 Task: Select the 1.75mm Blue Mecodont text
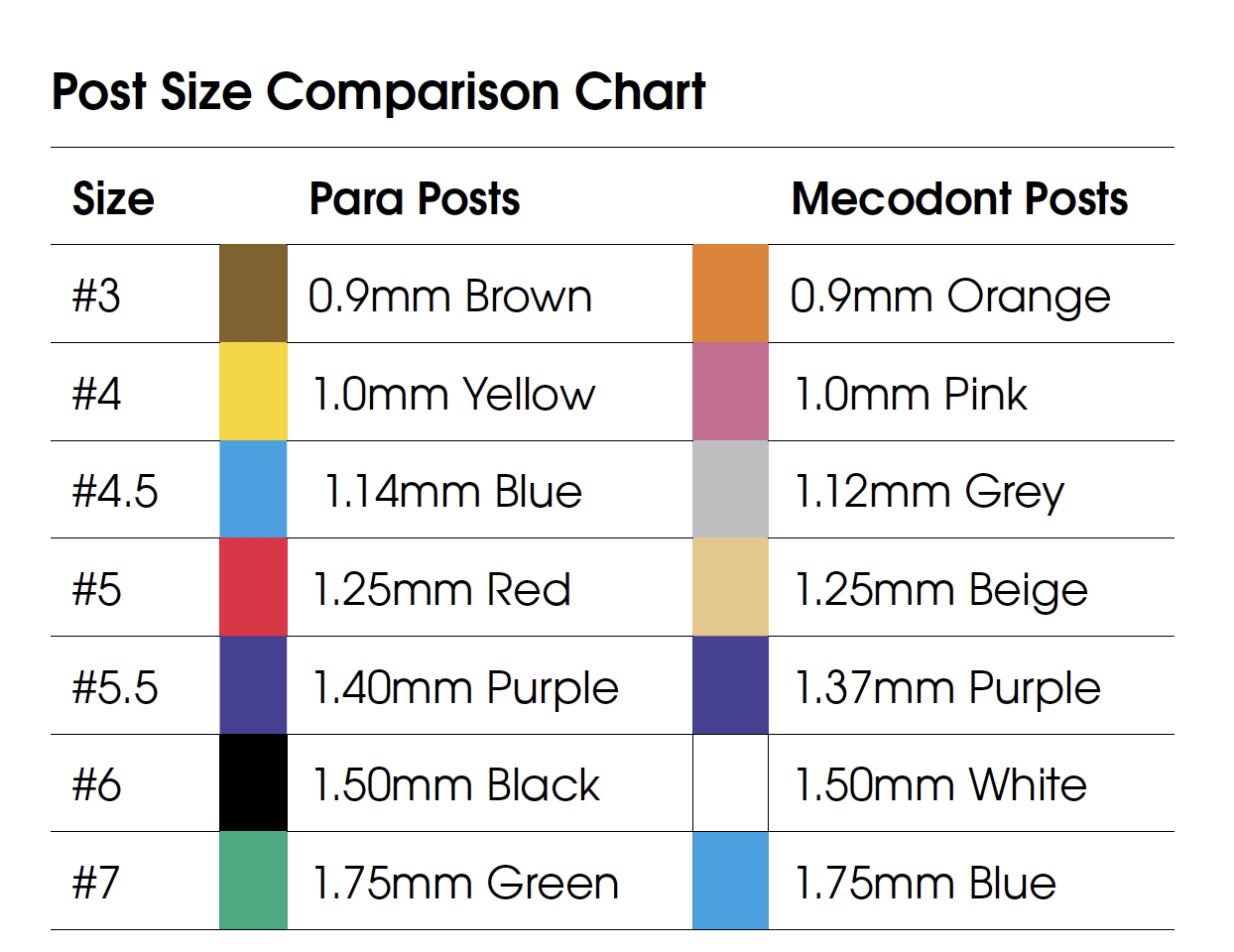pyautogui.click(x=925, y=883)
